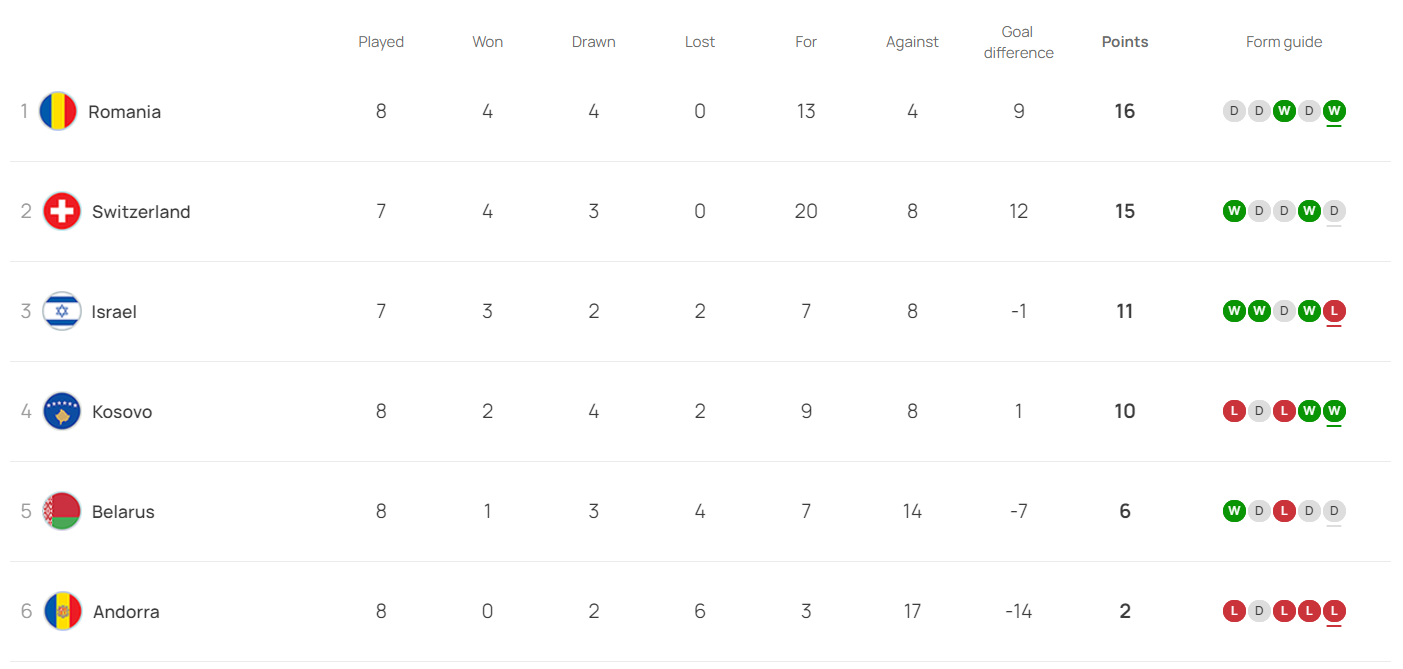Click the Form guide column header
The width and height of the screenshot is (1403, 669).
tap(1284, 42)
